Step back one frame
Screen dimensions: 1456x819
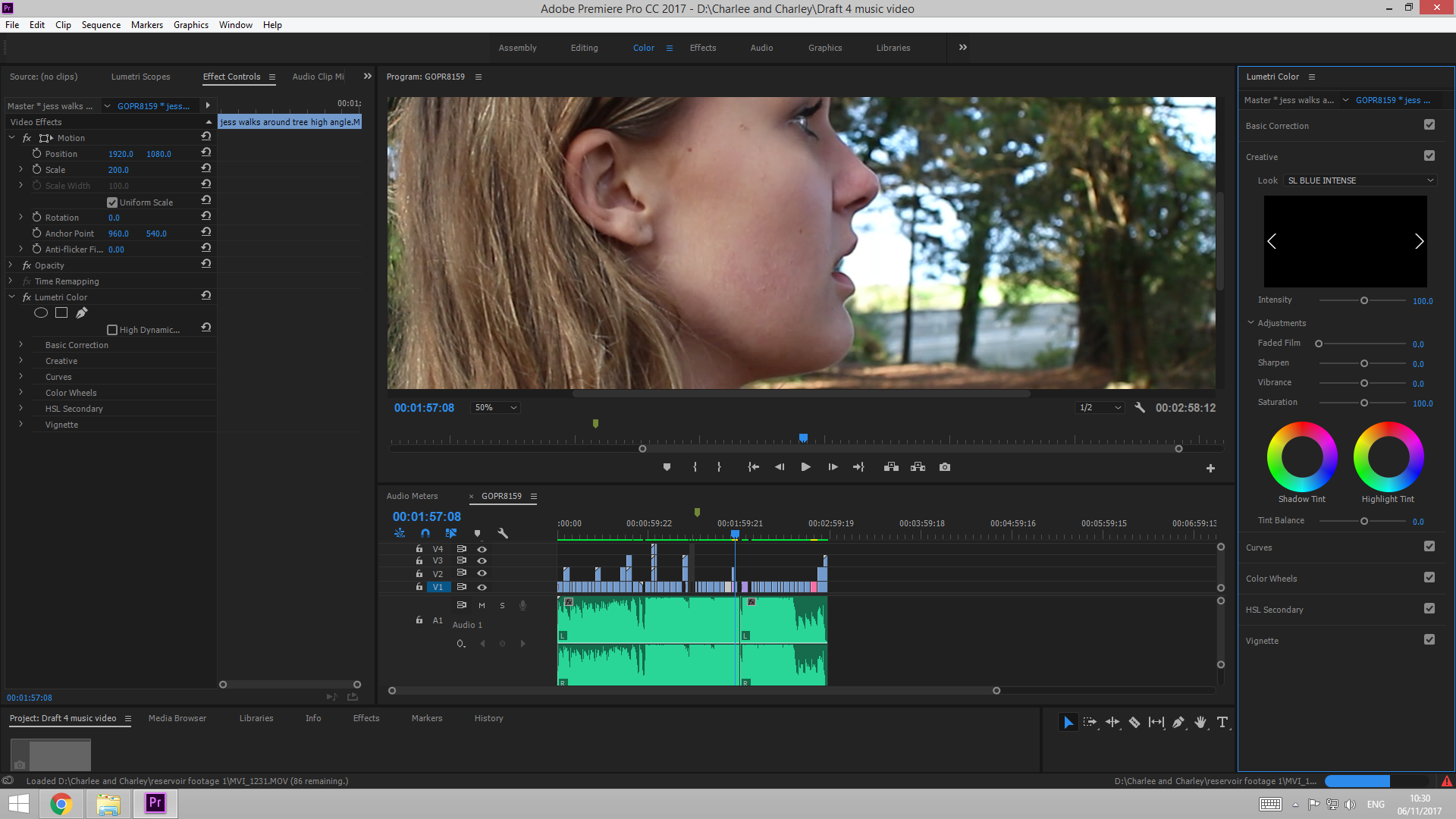pos(780,467)
